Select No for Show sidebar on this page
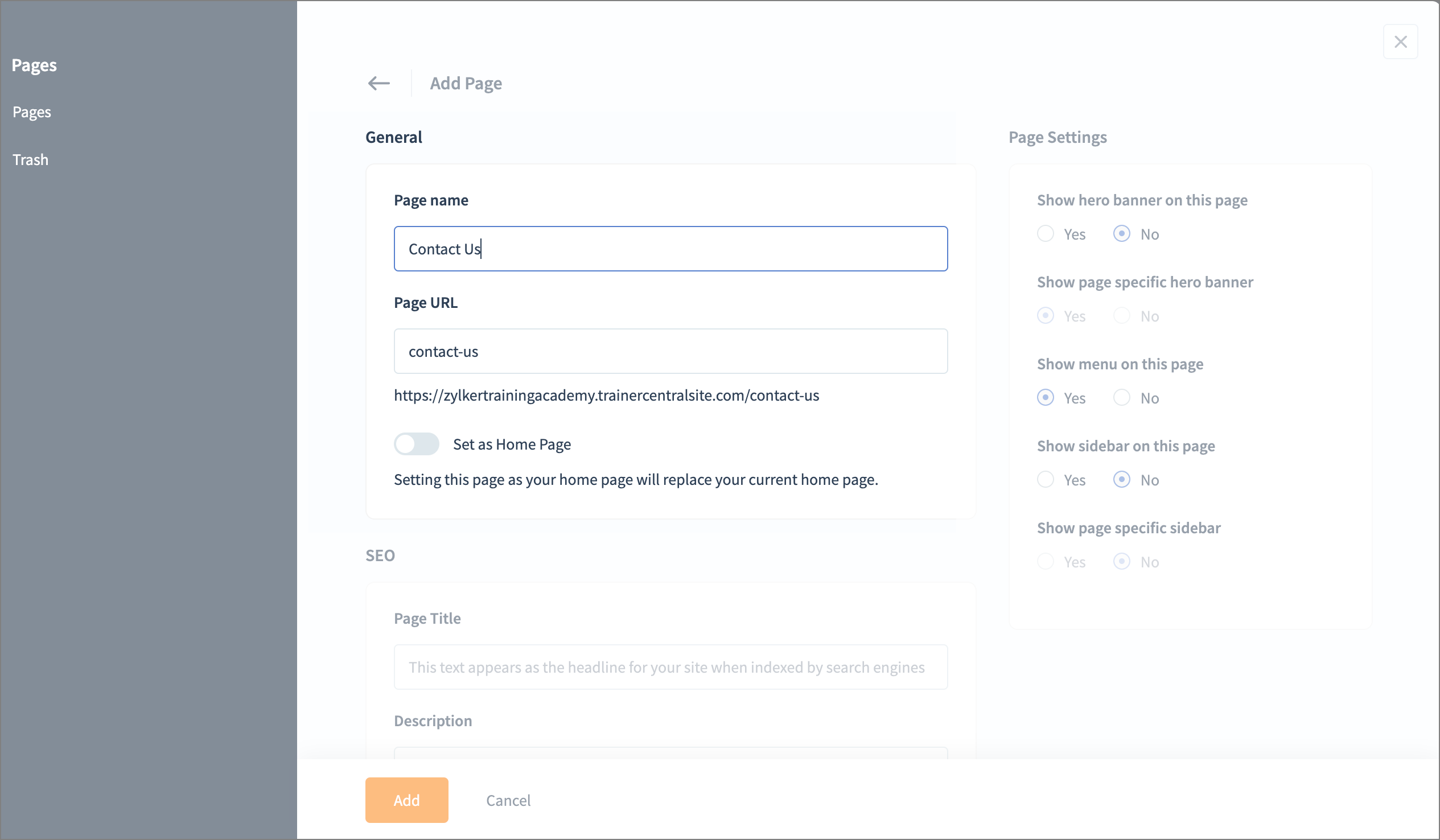 [x=1122, y=479]
